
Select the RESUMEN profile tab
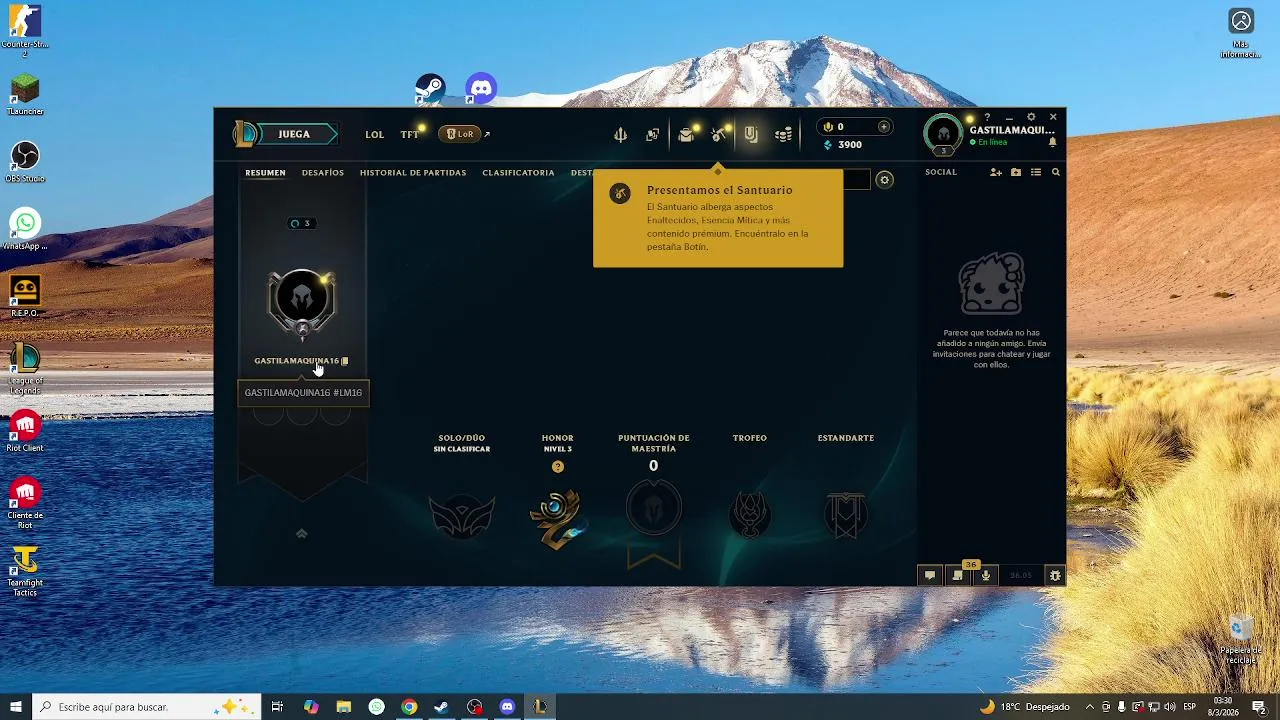265,173
